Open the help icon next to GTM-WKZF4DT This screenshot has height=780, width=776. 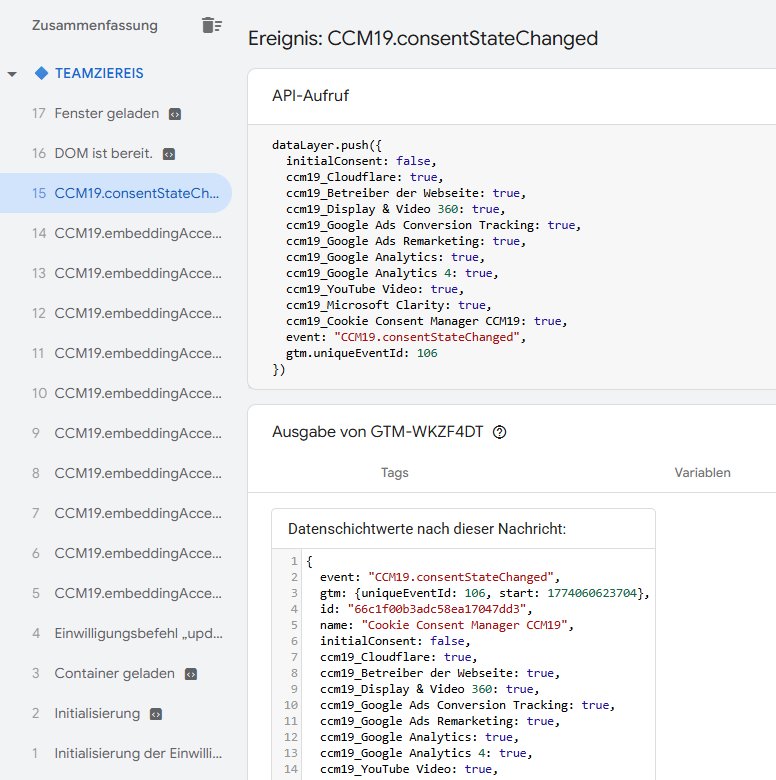tap(499, 432)
